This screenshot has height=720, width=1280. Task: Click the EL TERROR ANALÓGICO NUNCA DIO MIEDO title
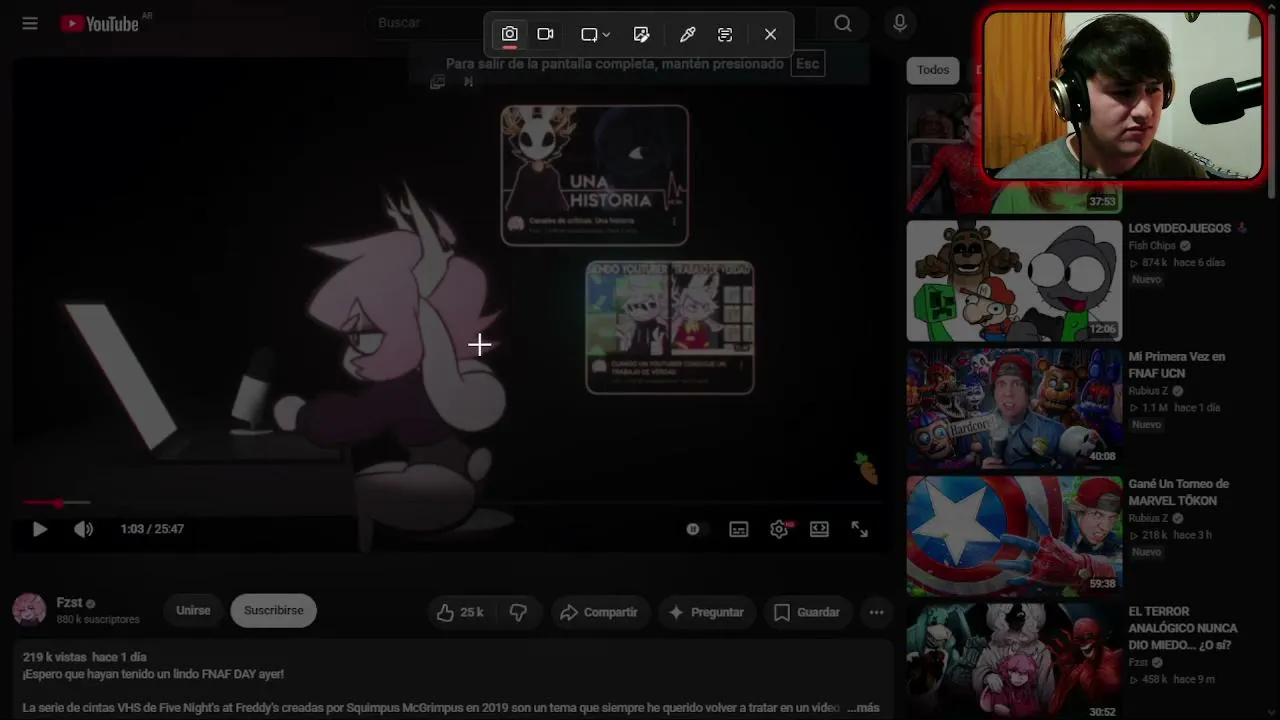1183,628
